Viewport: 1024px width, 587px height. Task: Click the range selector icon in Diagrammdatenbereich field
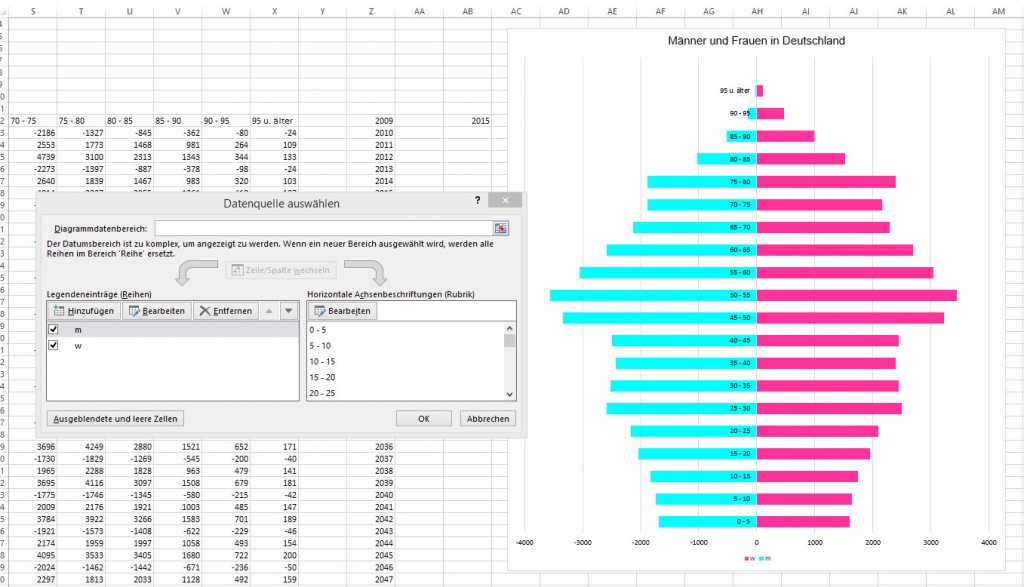500,228
